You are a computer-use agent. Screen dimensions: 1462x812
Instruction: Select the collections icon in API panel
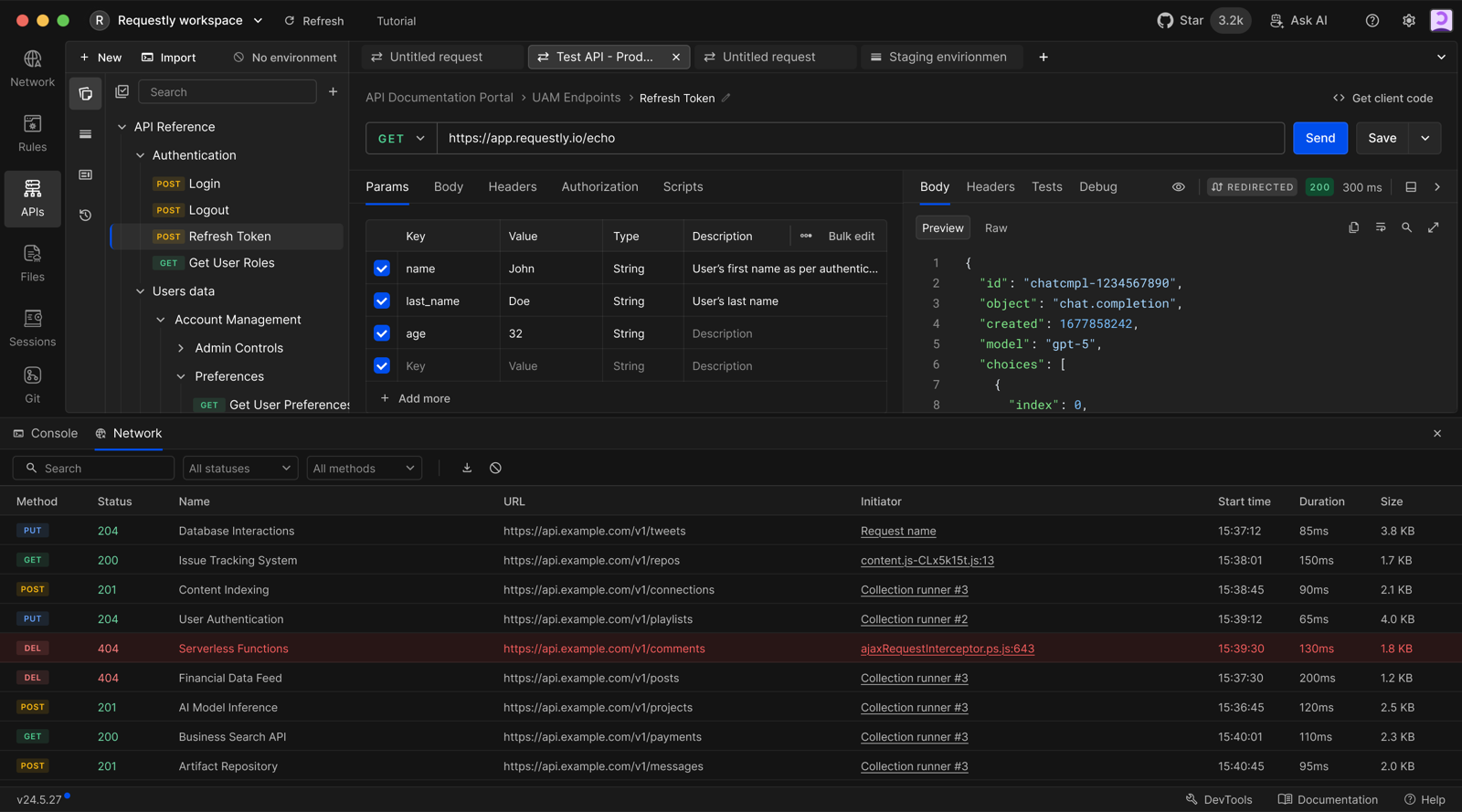(x=86, y=93)
